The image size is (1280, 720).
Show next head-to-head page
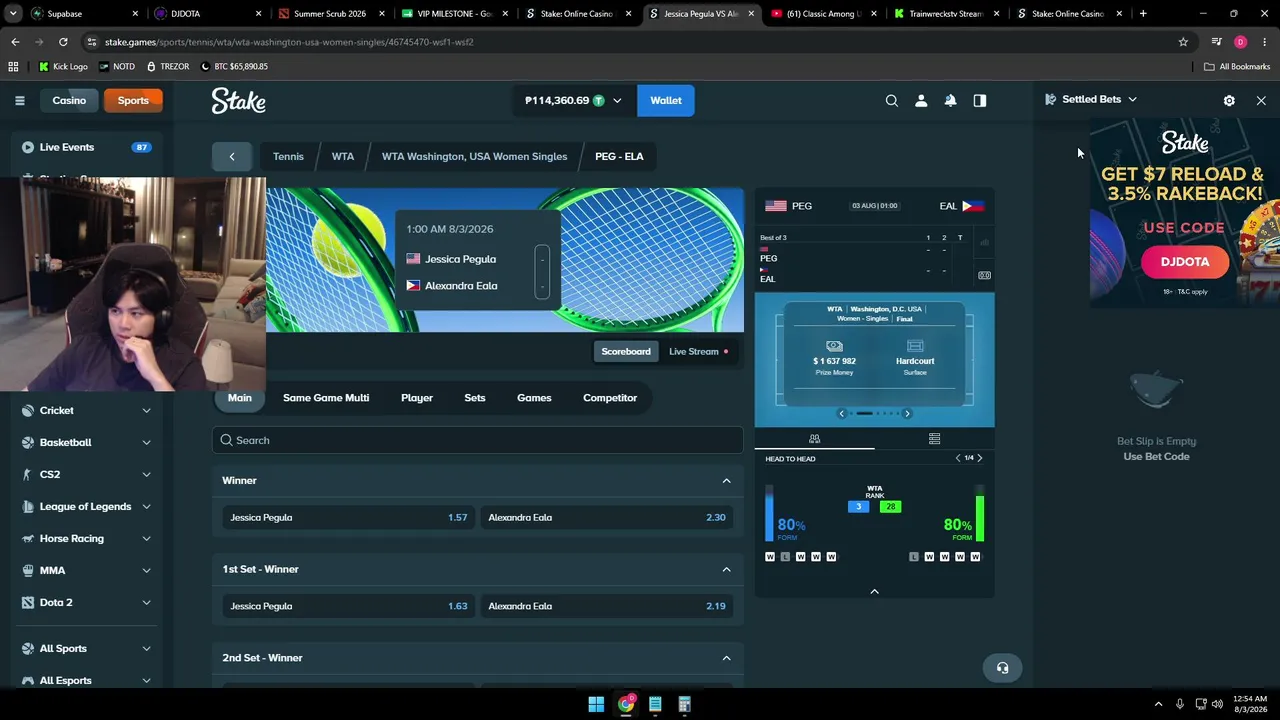980,458
